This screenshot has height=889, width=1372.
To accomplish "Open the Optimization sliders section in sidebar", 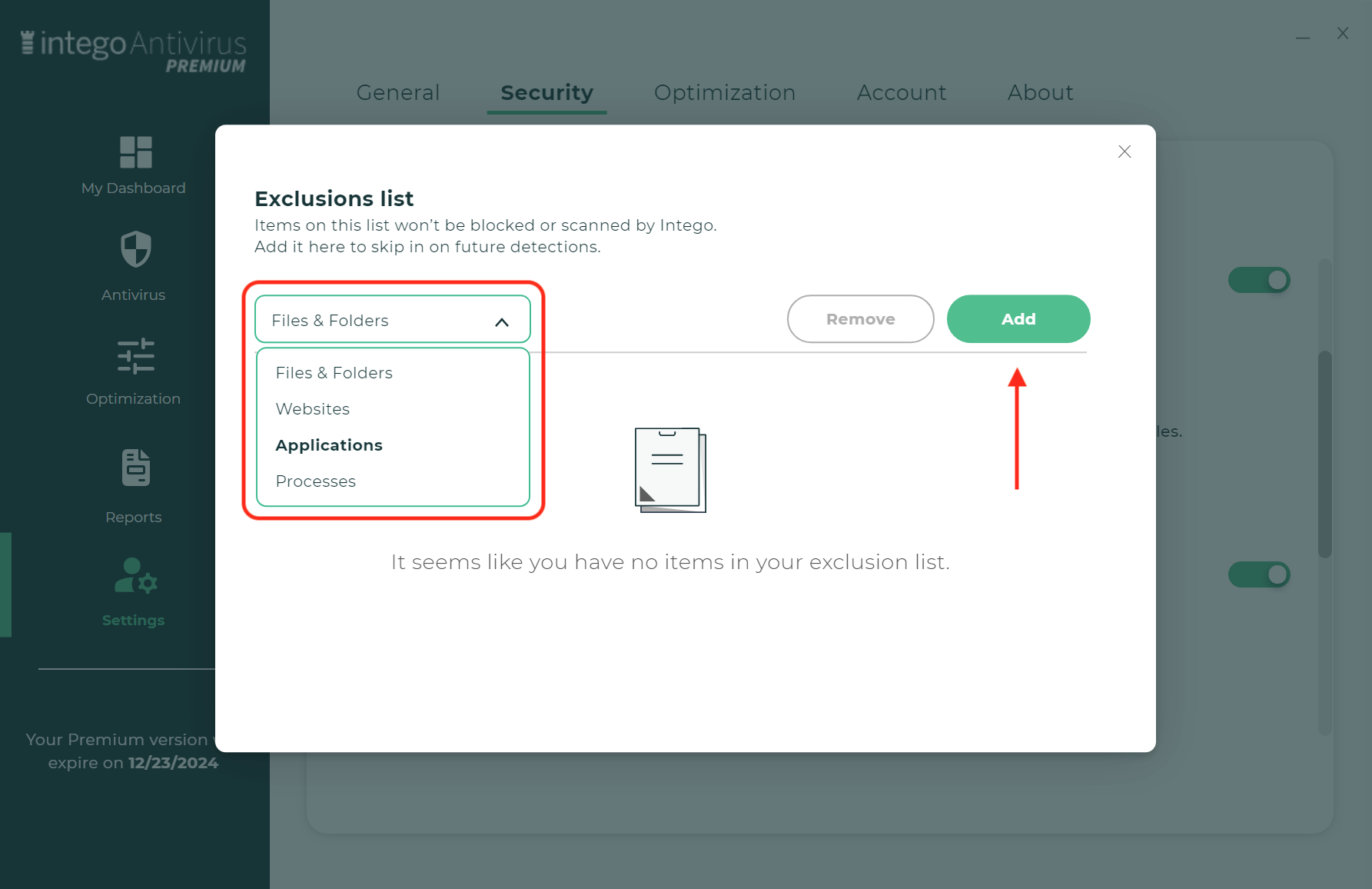I will click(134, 372).
